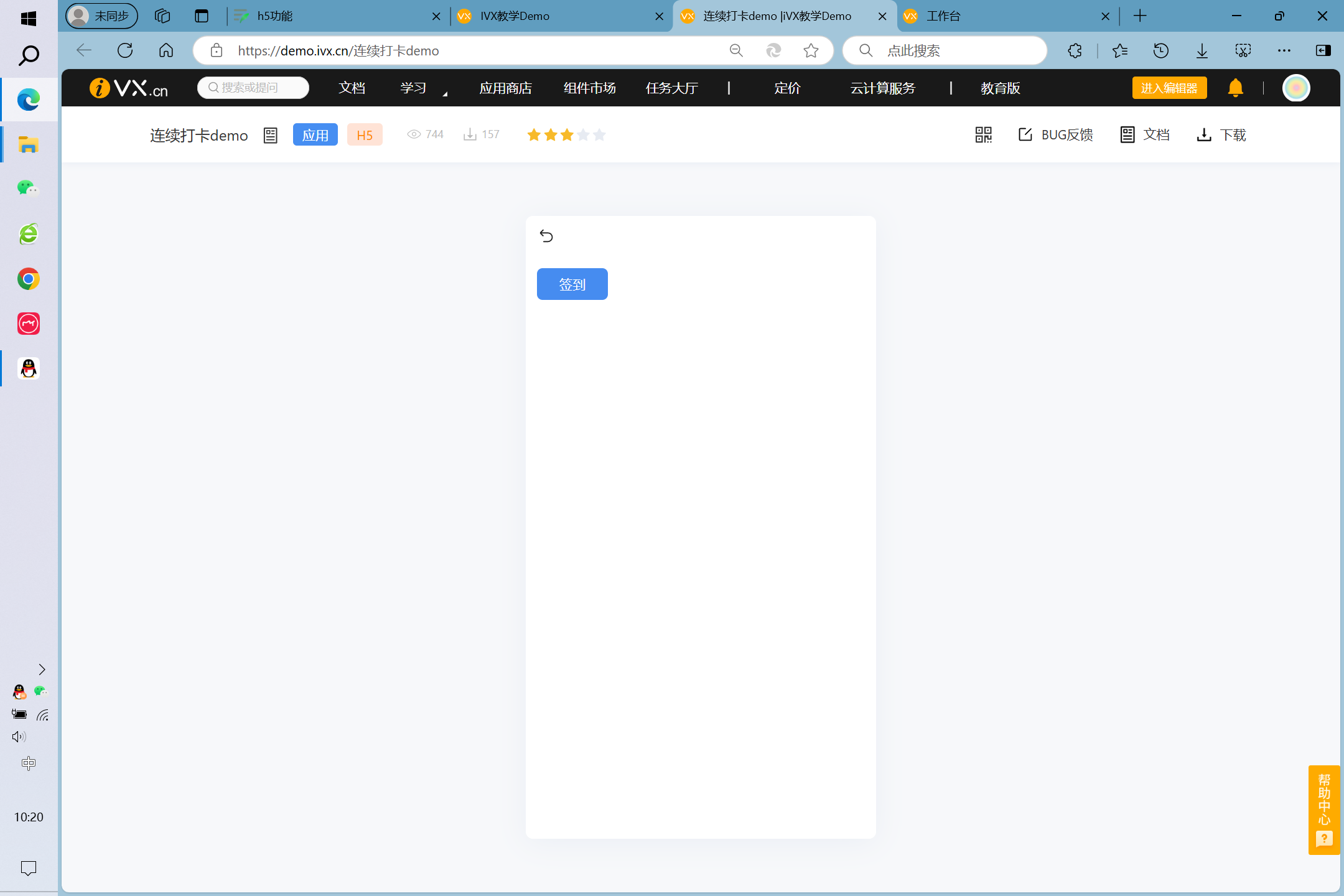This screenshot has height=896, width=1344.
Task: Click the browser history clock icon
Action: tap(1160, 50)
